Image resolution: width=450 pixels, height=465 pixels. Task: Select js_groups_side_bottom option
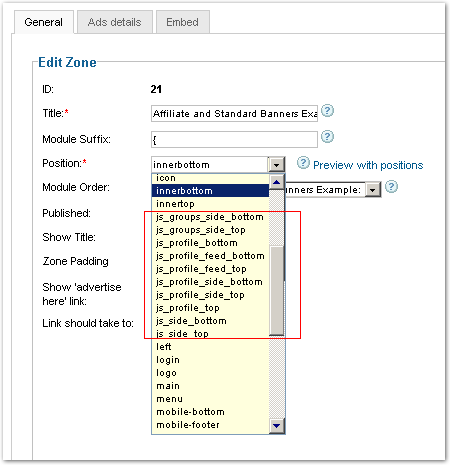pos(210,217)
